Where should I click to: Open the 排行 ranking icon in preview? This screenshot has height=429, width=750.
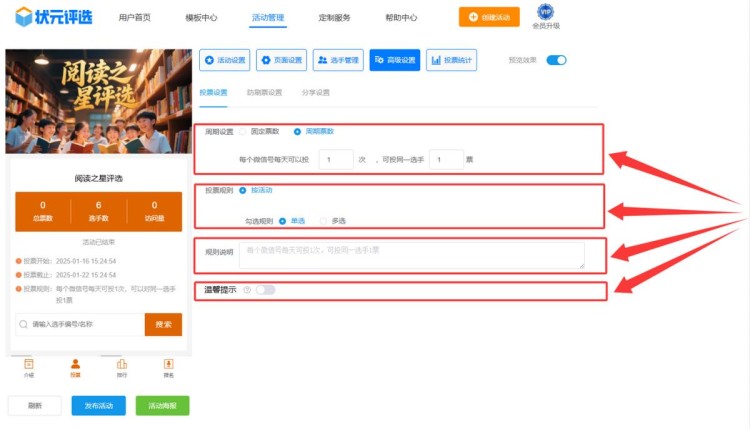(x=122, y=365)
